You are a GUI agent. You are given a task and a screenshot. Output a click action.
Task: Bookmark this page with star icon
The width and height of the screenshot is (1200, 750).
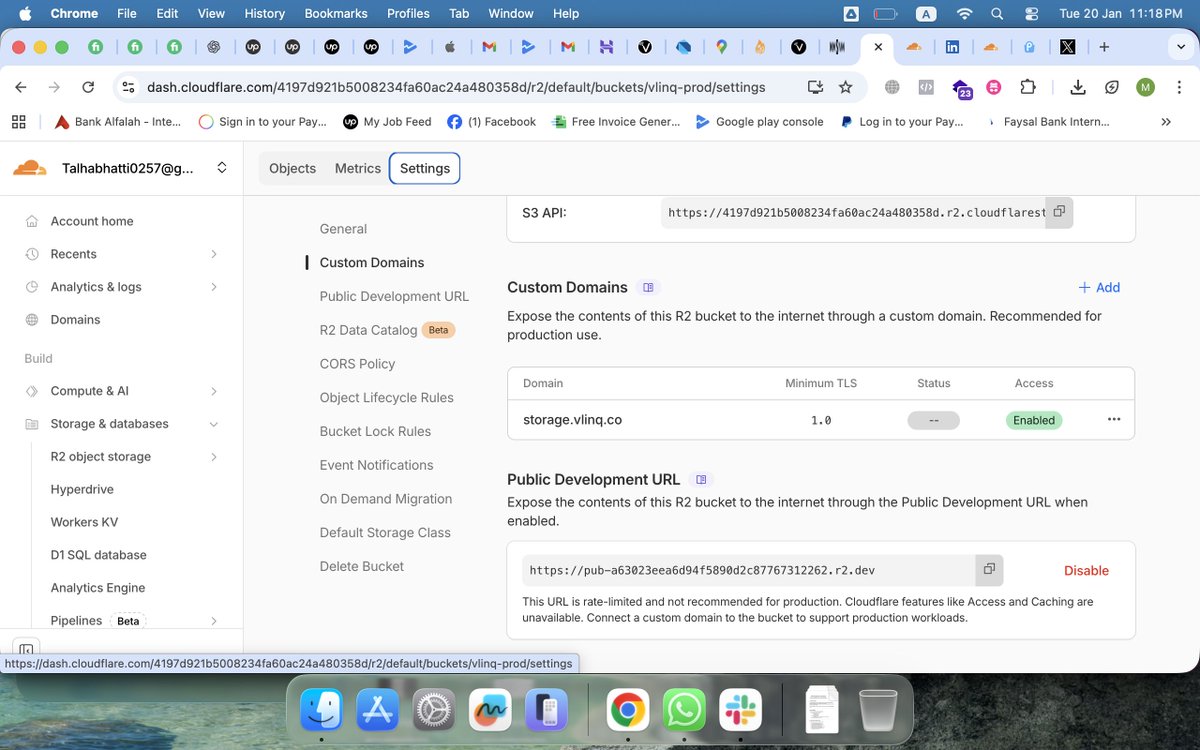845,87
